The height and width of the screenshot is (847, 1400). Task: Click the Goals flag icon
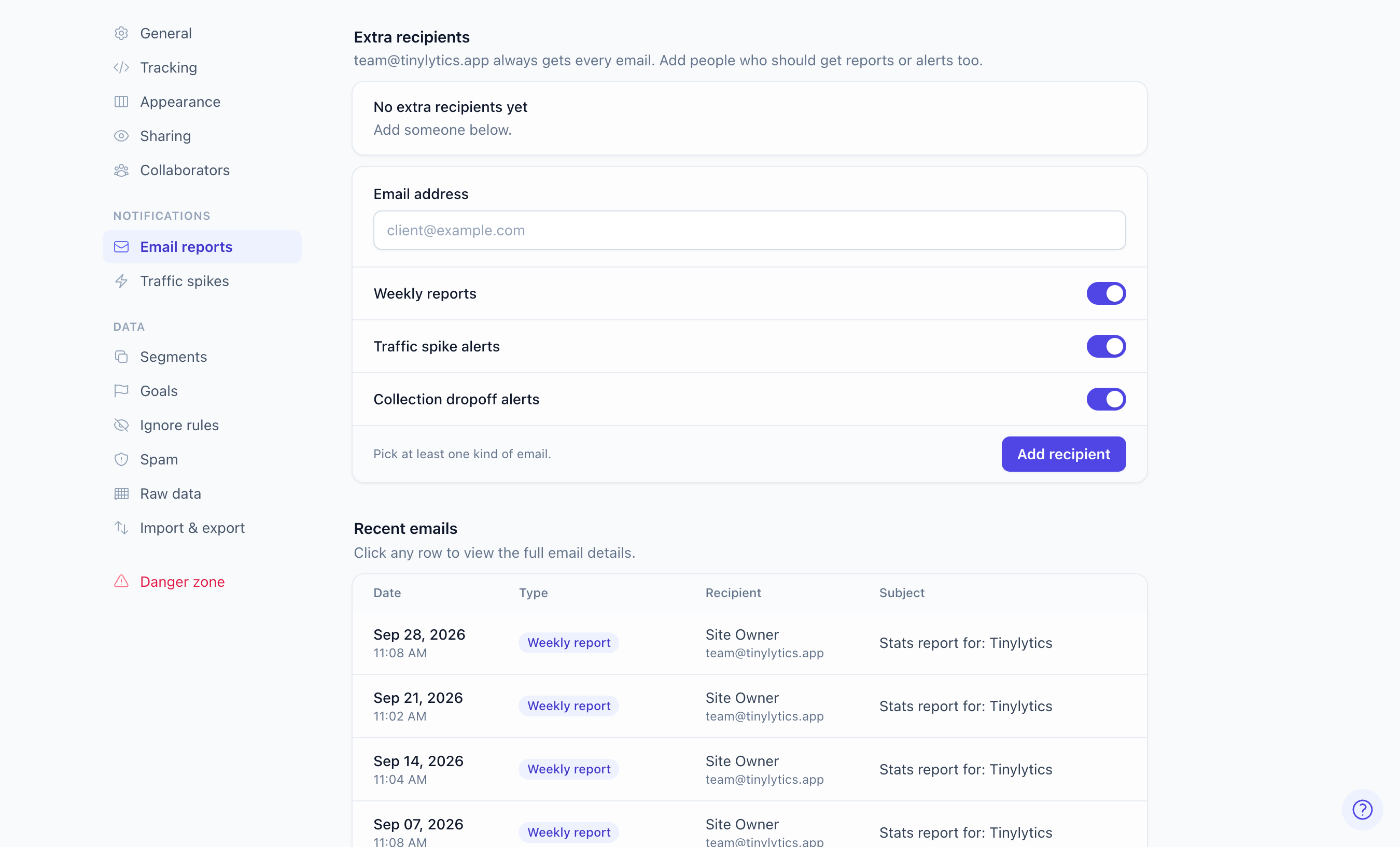(x=121, y=391)
